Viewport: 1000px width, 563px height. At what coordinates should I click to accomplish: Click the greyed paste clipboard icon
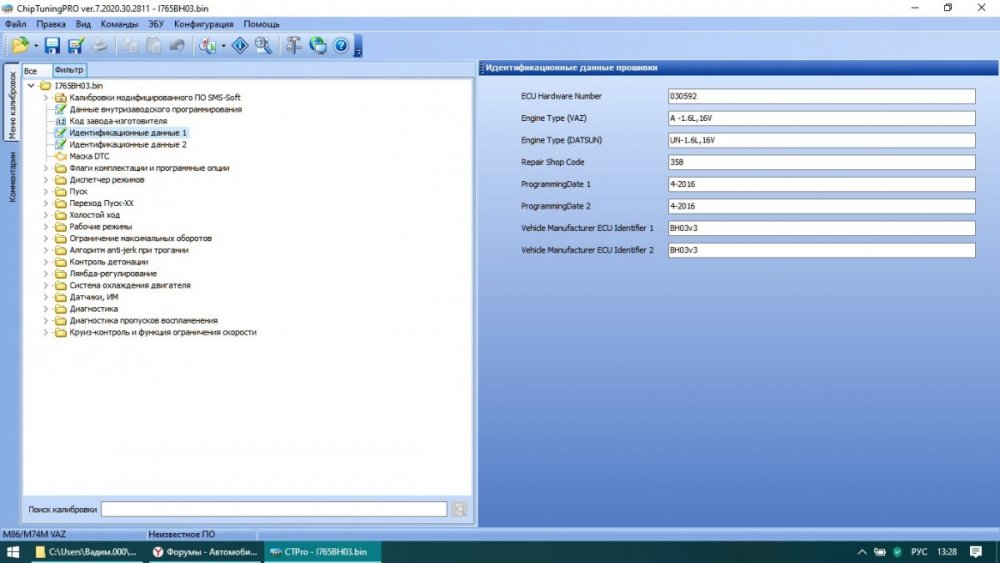[x=154, y=45]
